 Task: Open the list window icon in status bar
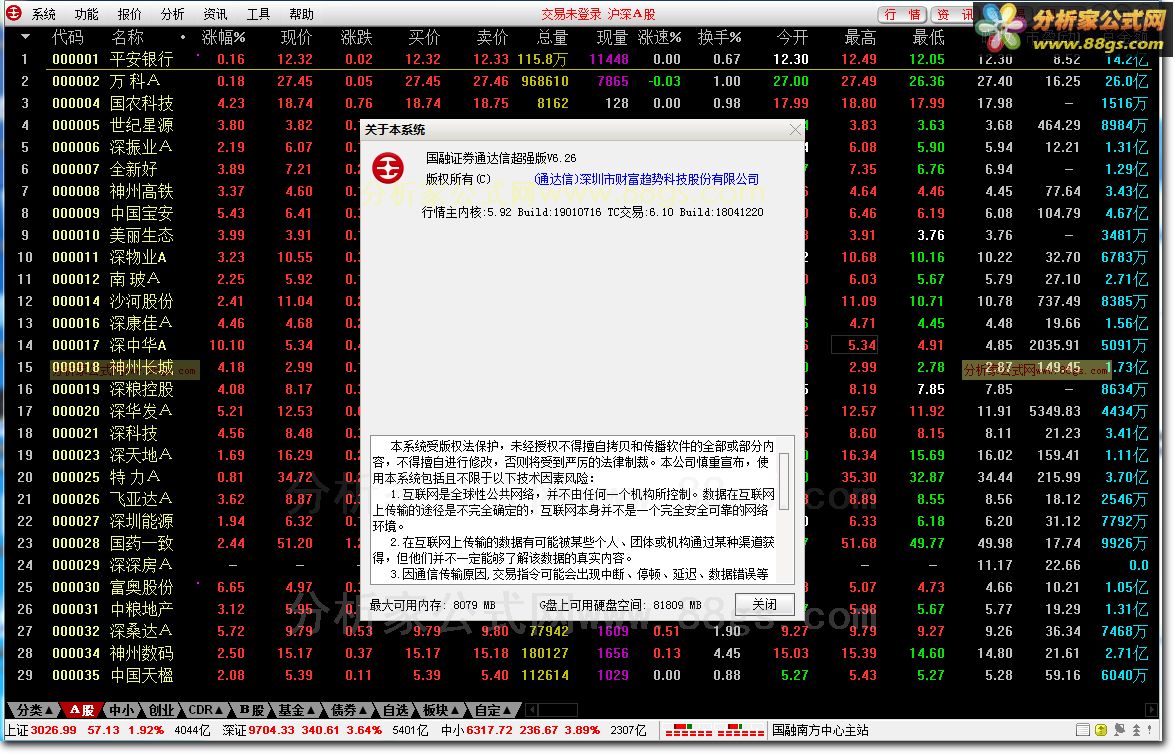click(x=1082, y=730)
